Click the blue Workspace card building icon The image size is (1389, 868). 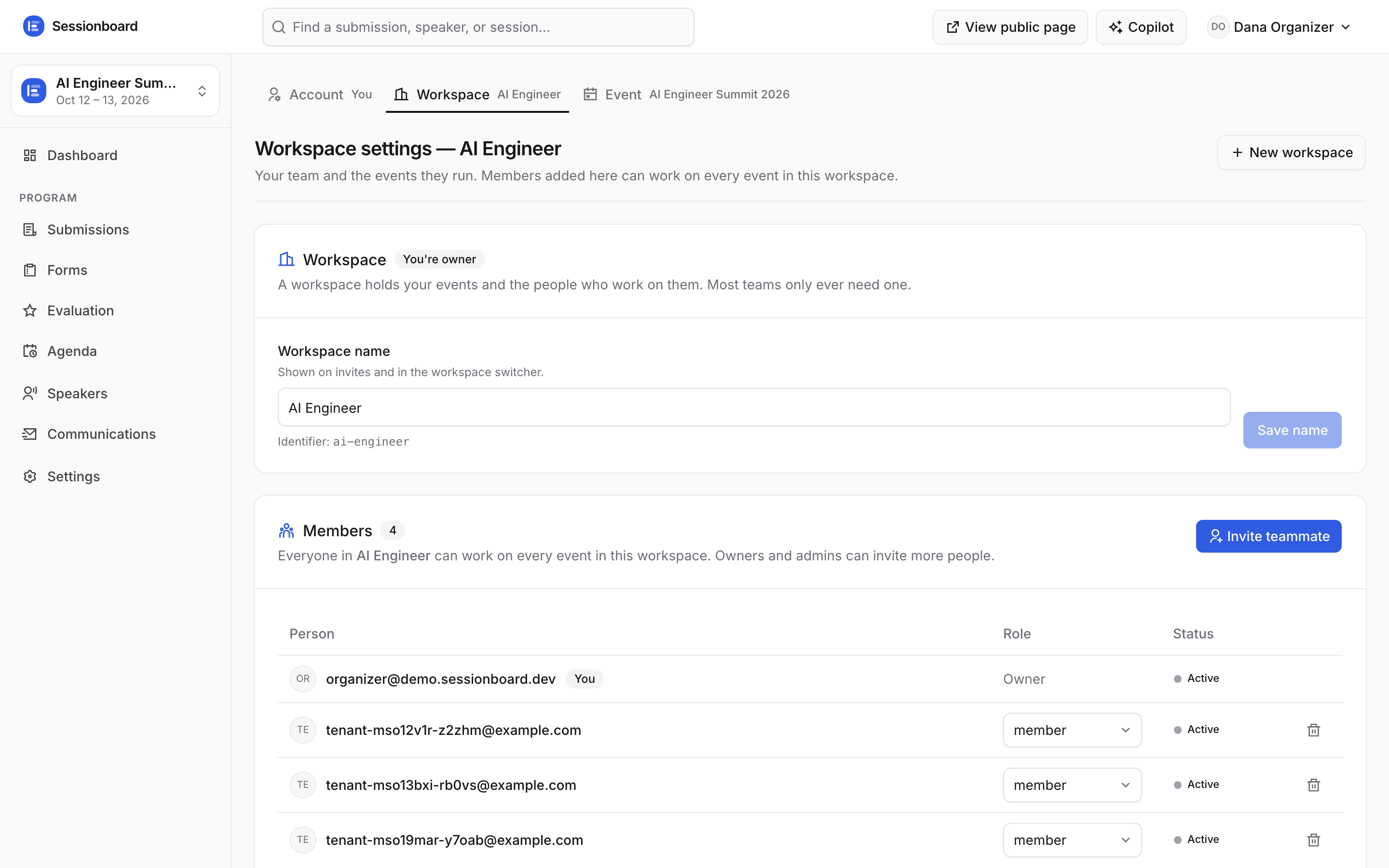tap(286, 259)
